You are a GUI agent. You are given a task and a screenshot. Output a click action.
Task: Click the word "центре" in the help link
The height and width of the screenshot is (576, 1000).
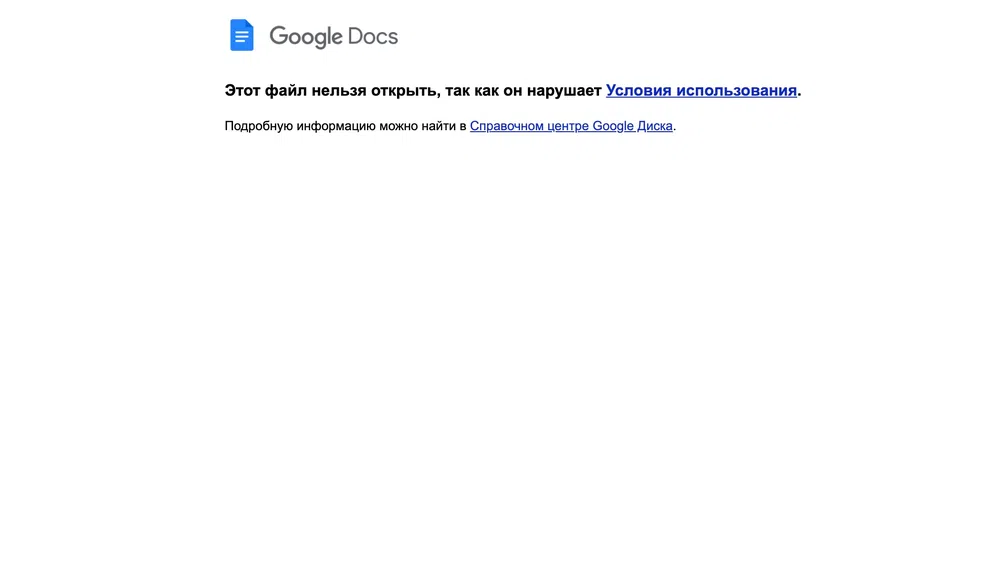click(568, 126)
